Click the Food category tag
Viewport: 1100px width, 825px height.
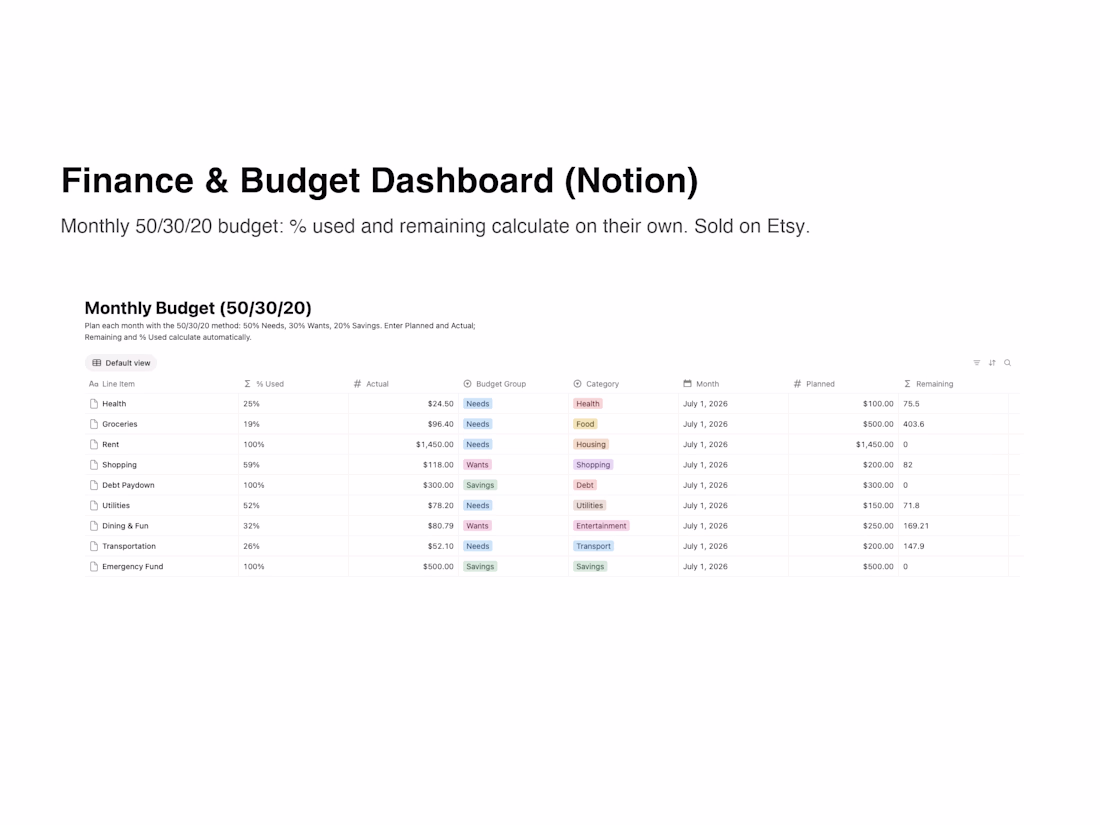tap(585, 424)
